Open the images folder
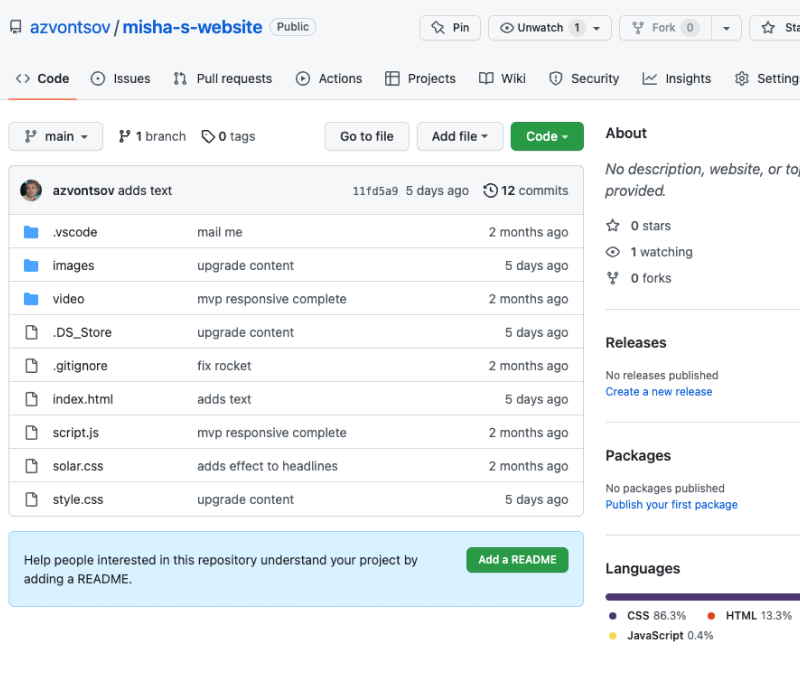 point(73,265)
